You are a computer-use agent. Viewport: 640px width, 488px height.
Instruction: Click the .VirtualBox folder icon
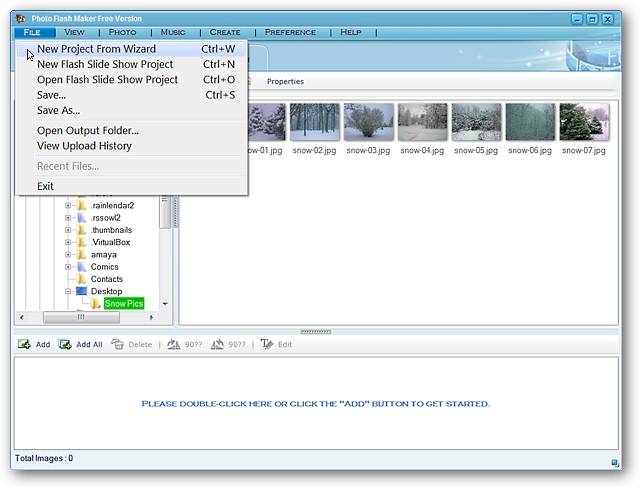(82, 242)
